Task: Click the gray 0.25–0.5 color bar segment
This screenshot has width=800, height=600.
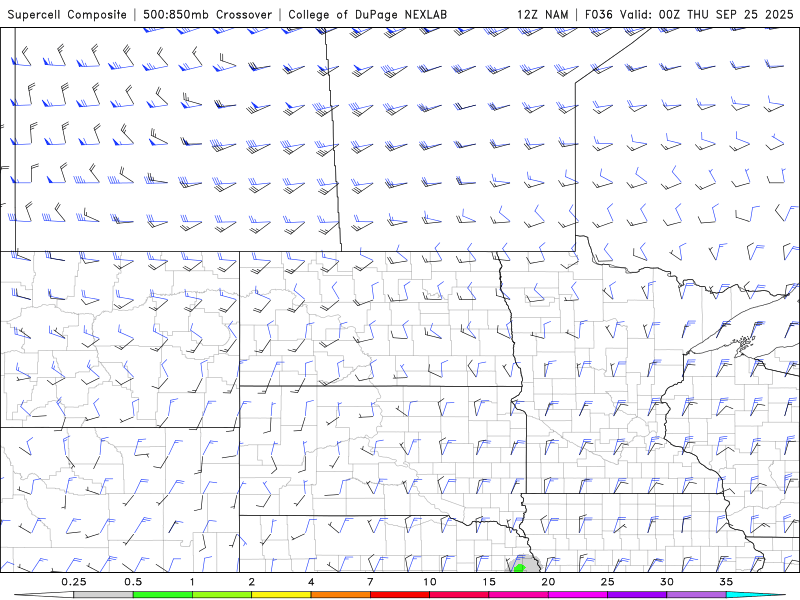Action: 104,595
